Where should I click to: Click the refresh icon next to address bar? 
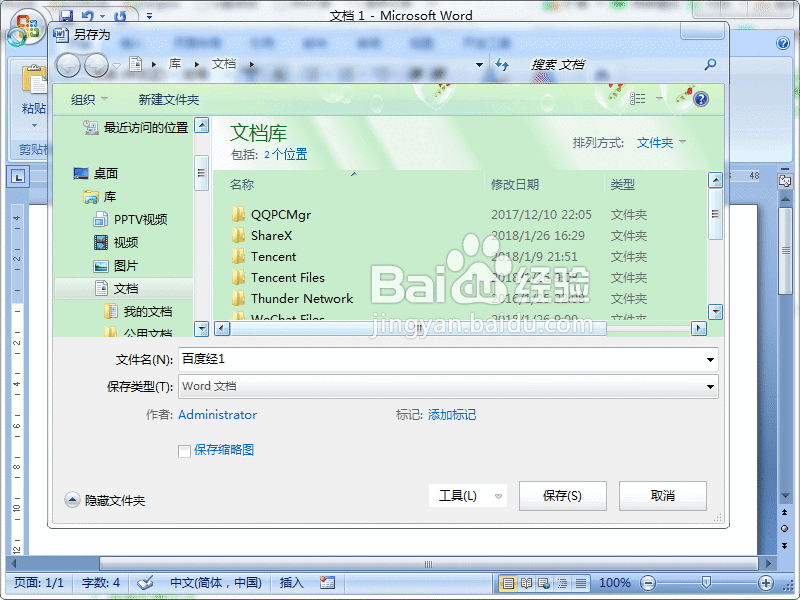pos(502,65)
